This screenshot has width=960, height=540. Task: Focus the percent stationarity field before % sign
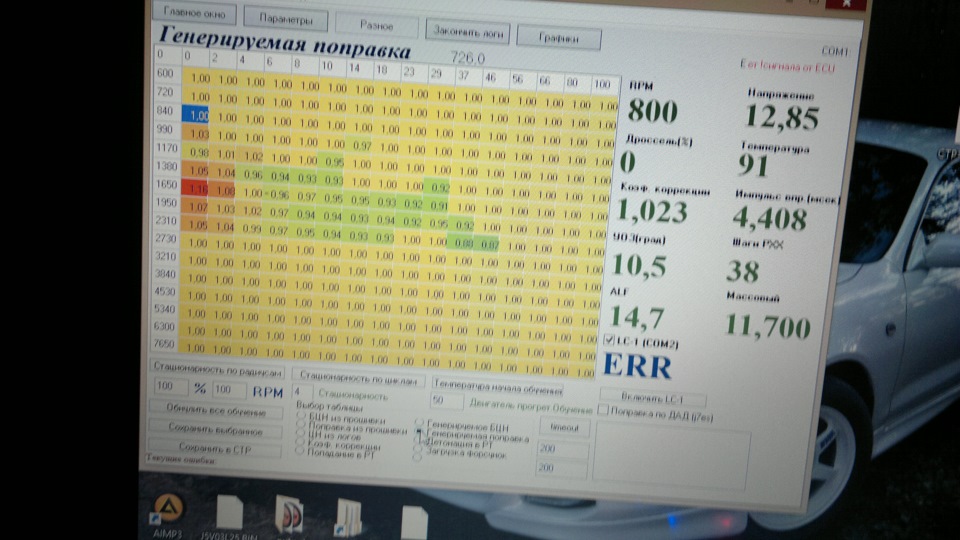(170, 386)
